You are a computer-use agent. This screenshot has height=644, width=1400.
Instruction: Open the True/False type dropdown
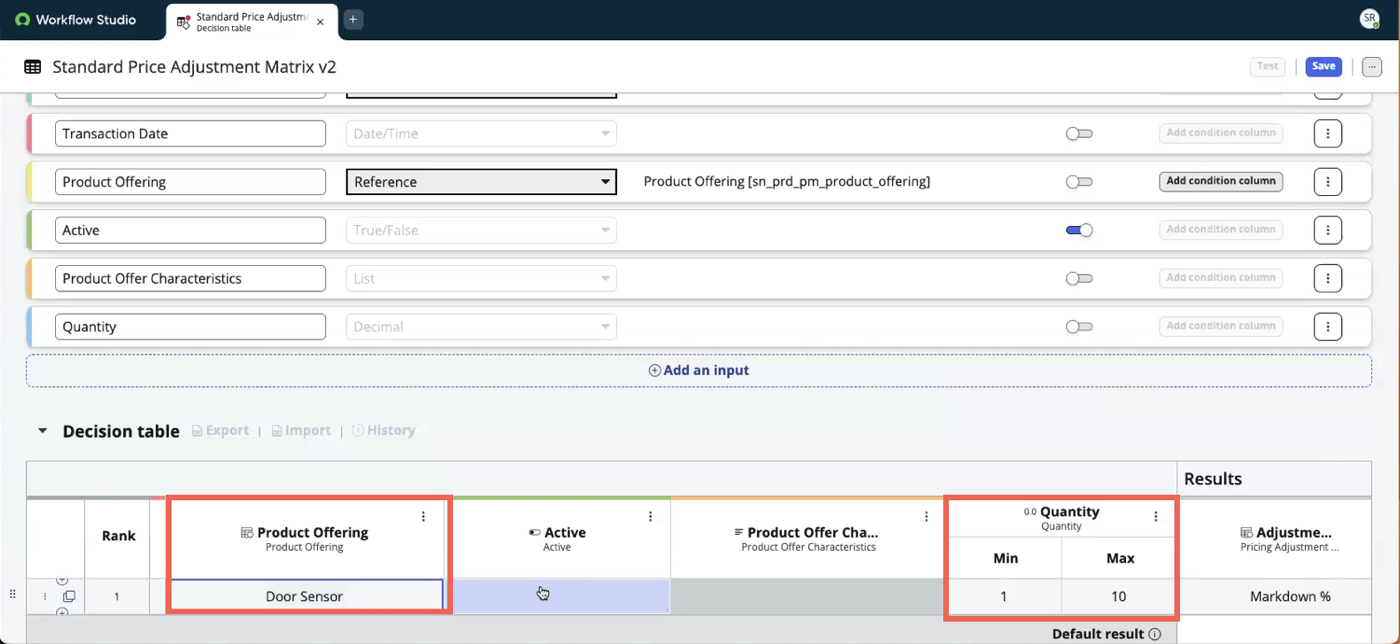tap(481, 230)
